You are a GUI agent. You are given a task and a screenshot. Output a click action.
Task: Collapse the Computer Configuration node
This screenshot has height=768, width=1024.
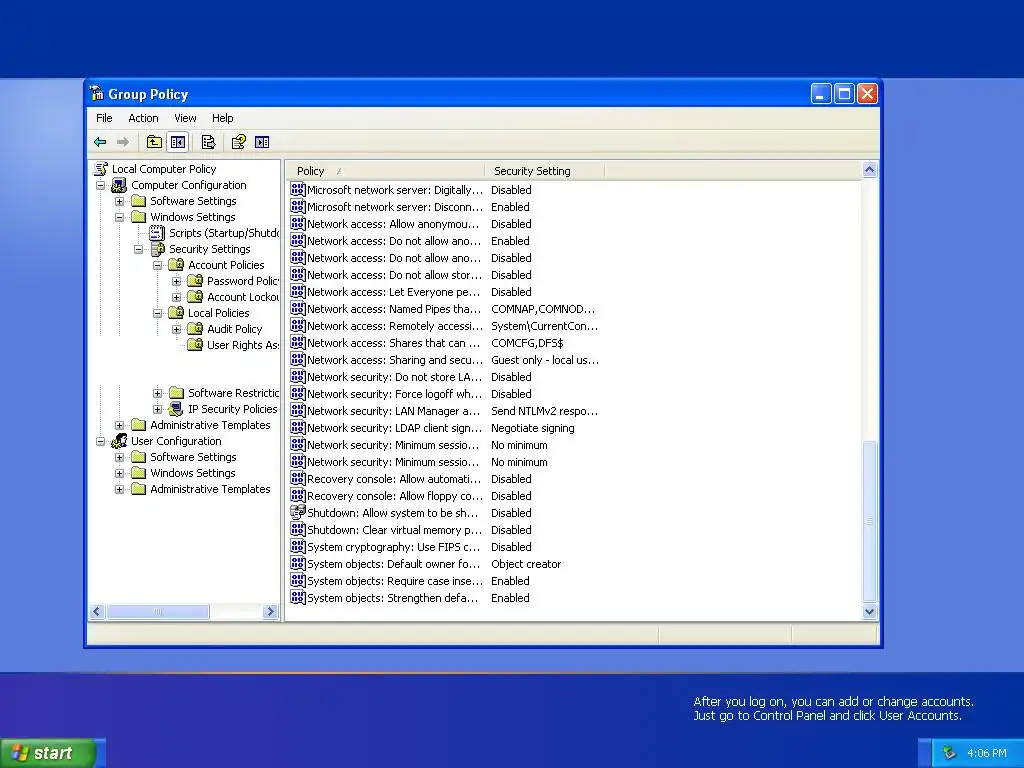101,185
